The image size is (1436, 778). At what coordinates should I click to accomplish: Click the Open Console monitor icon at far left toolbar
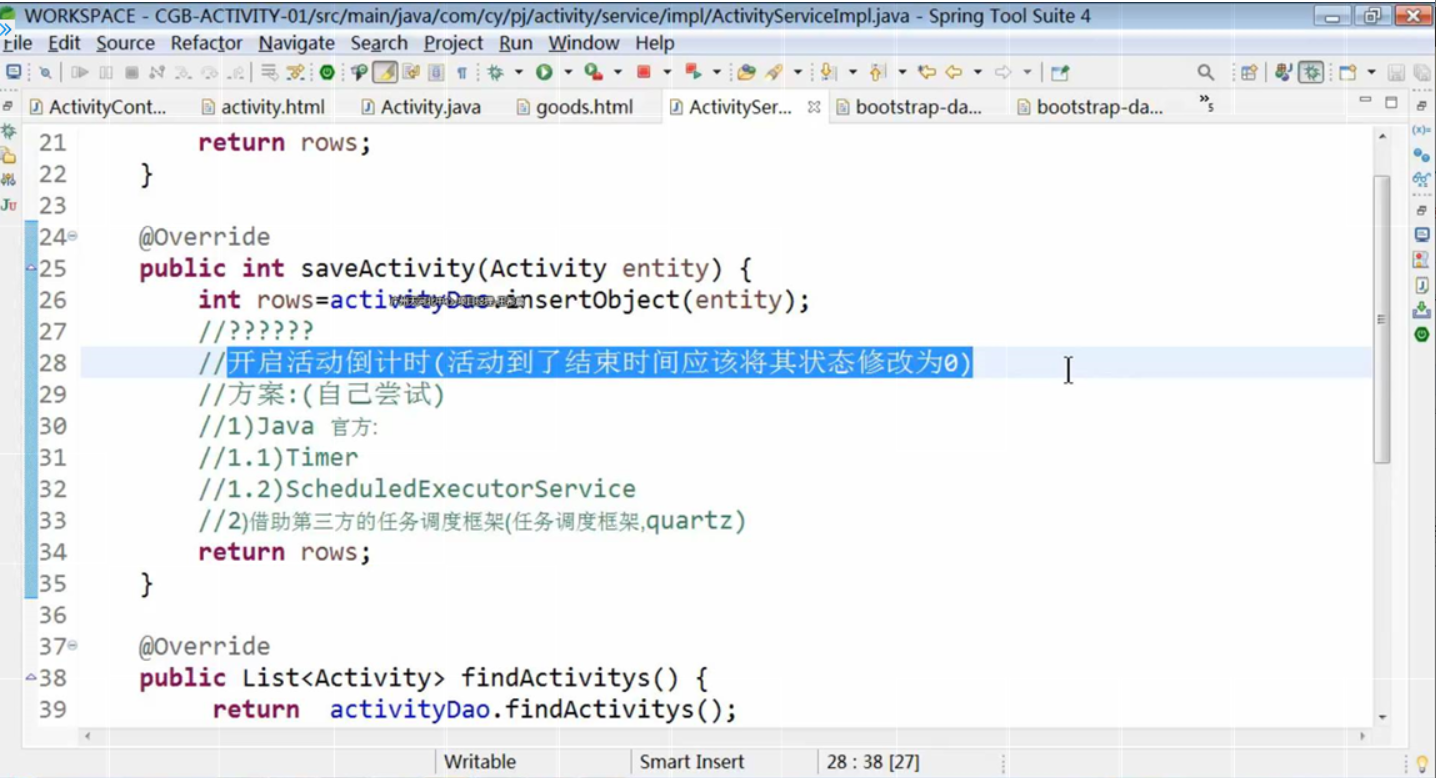click(13, 72)
